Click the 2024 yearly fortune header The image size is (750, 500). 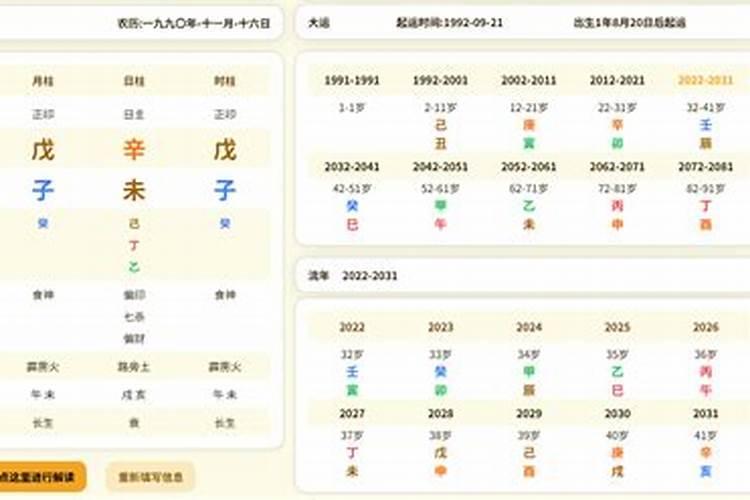(529, 327)
